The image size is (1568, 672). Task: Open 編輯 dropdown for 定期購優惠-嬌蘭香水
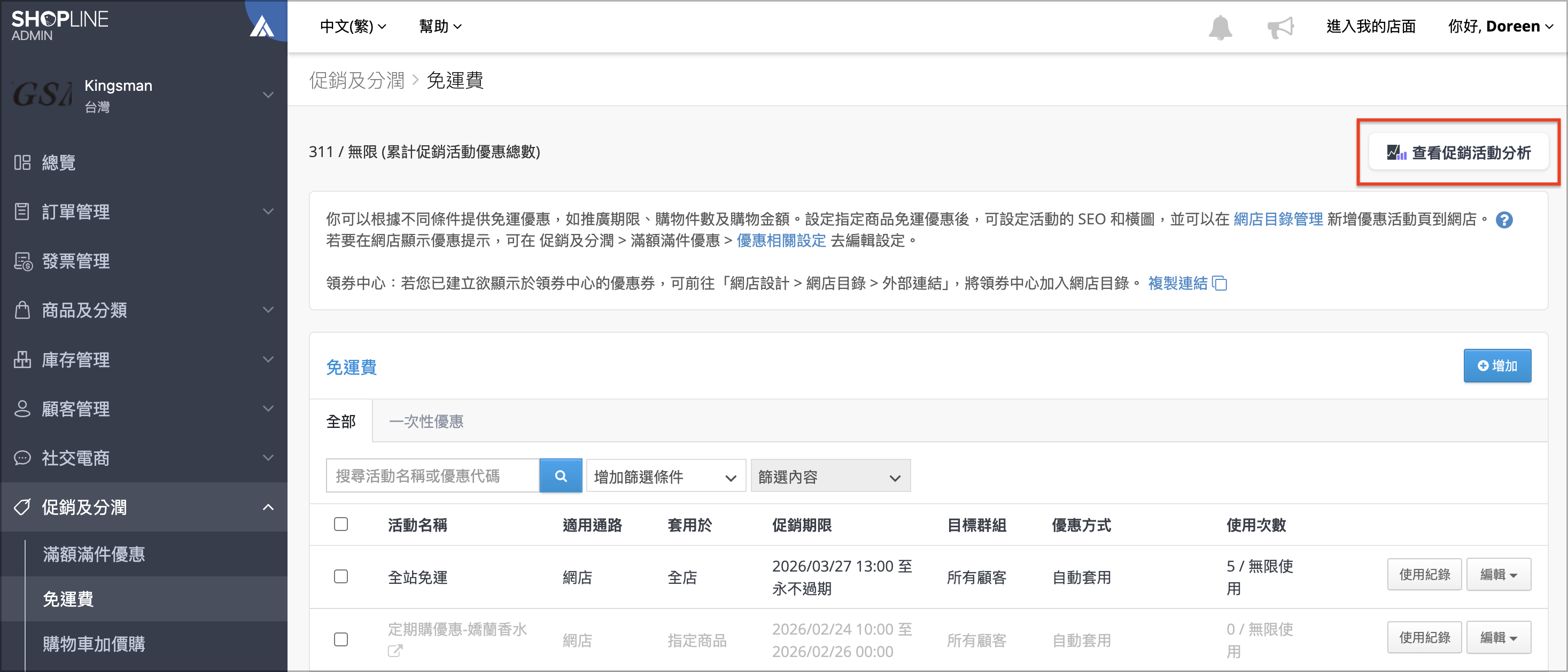[1499, 638]
